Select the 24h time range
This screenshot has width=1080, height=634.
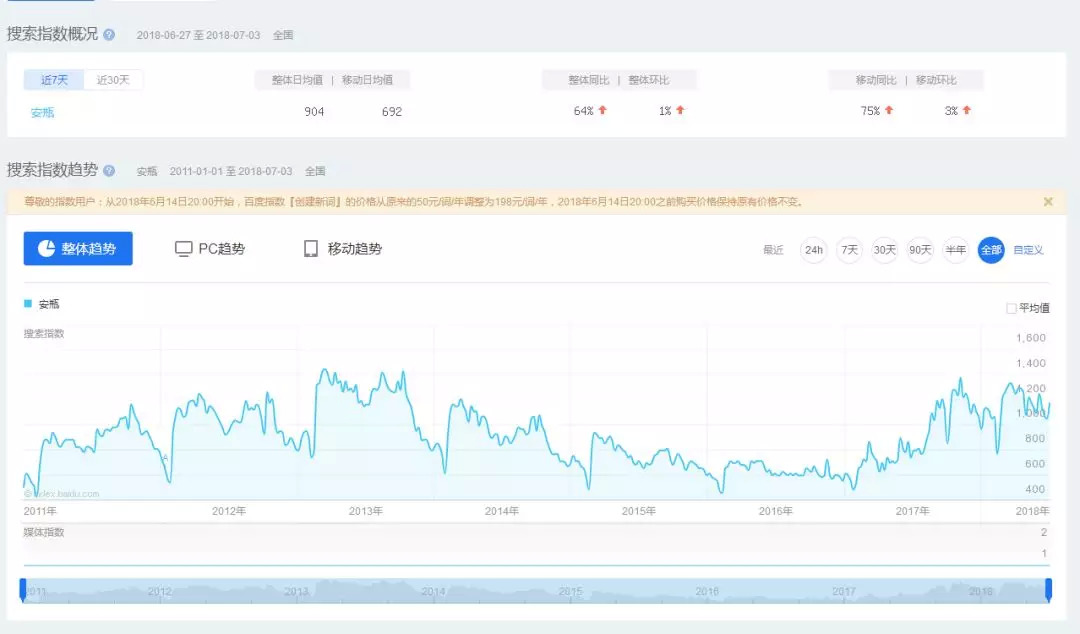(x=814, y=250)
